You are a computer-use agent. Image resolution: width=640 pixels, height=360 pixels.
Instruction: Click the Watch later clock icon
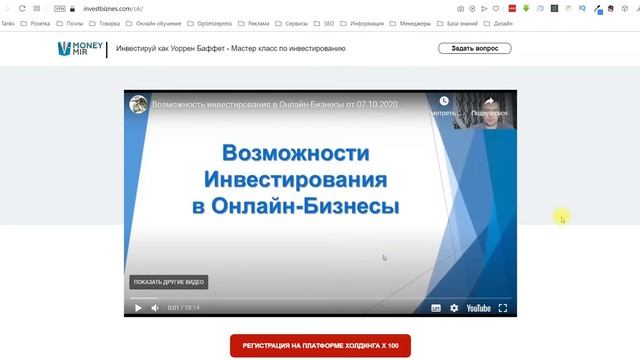click(444, 101)
